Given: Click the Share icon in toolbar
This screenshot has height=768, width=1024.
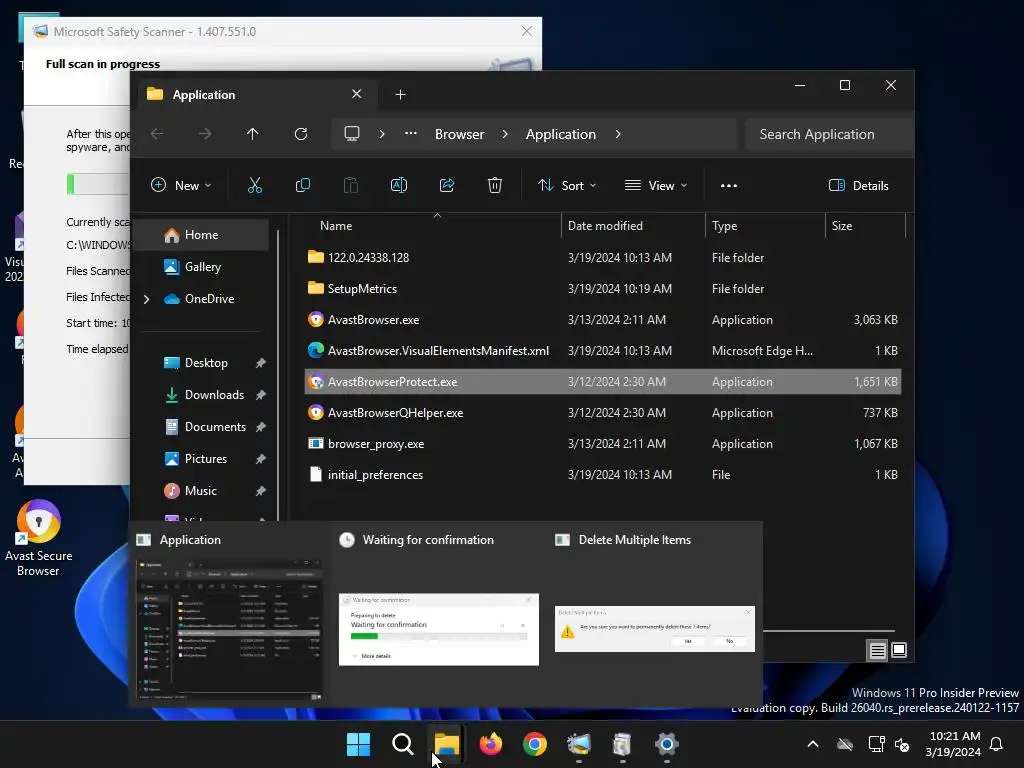Looking at the screenshot, I should 447,185.
